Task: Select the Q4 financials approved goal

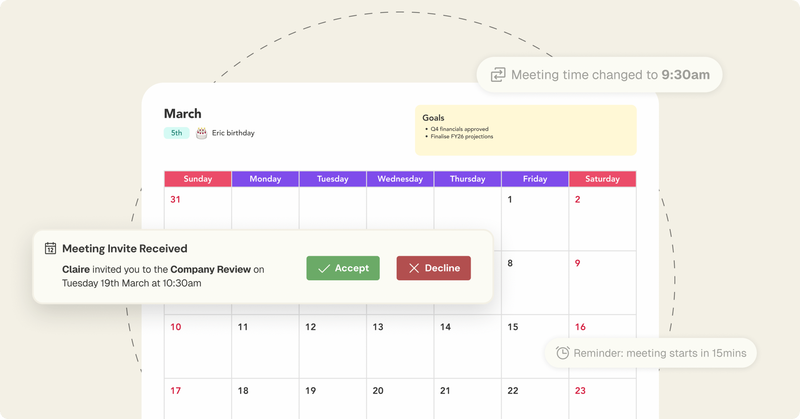Action: tap(459, 129)
